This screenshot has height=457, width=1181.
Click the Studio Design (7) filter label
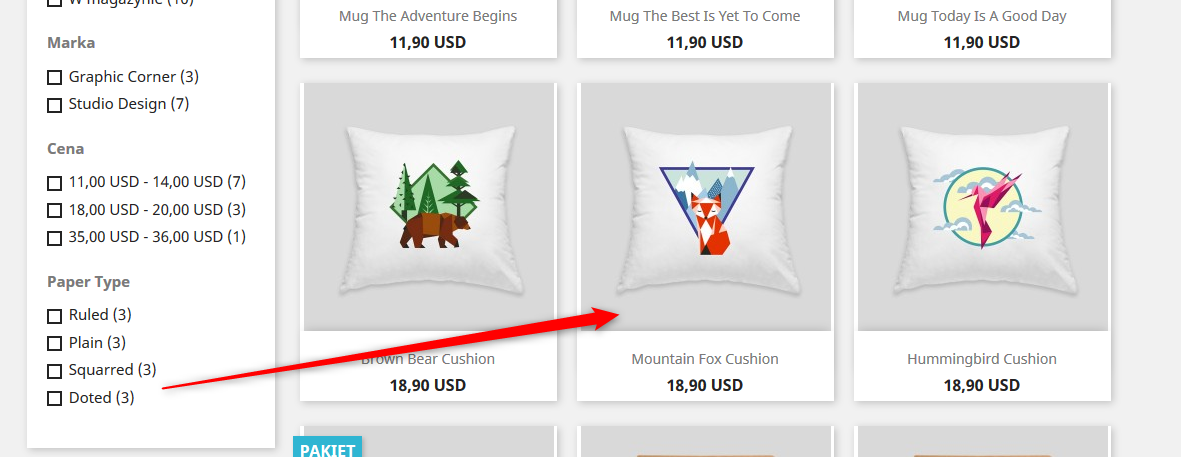pos(129,104)
